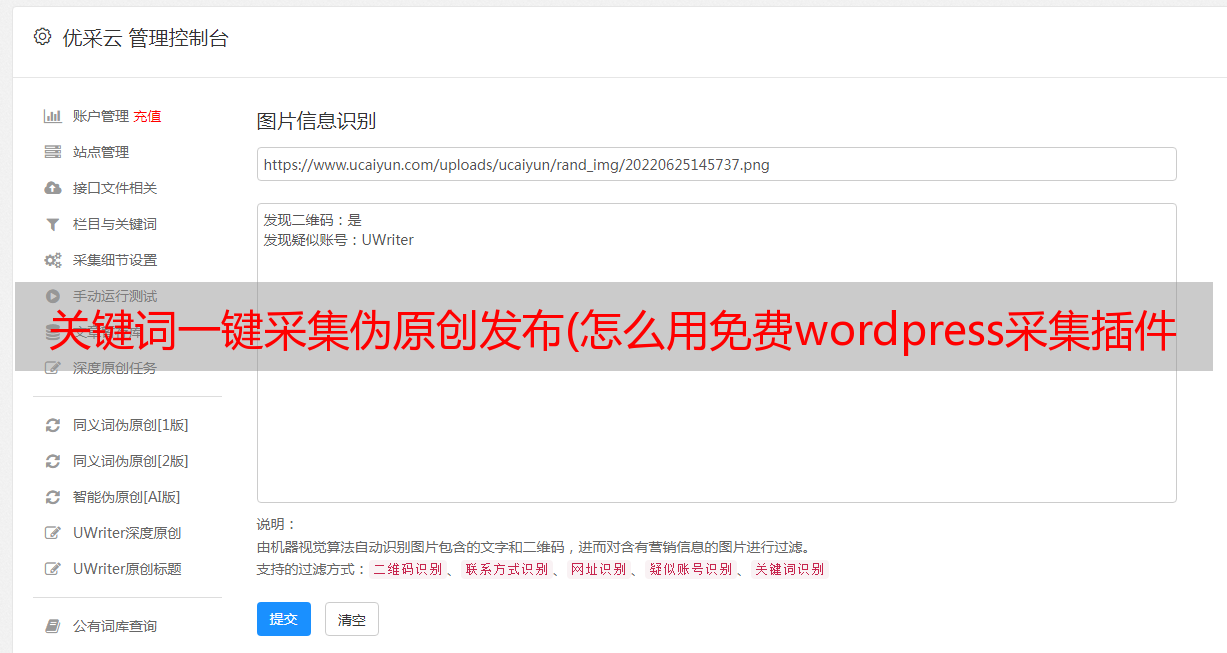Click the 关键词识别 tag
Viewport: 1227px width, 653px height.
pyautogui.click(x=790, y=569)
